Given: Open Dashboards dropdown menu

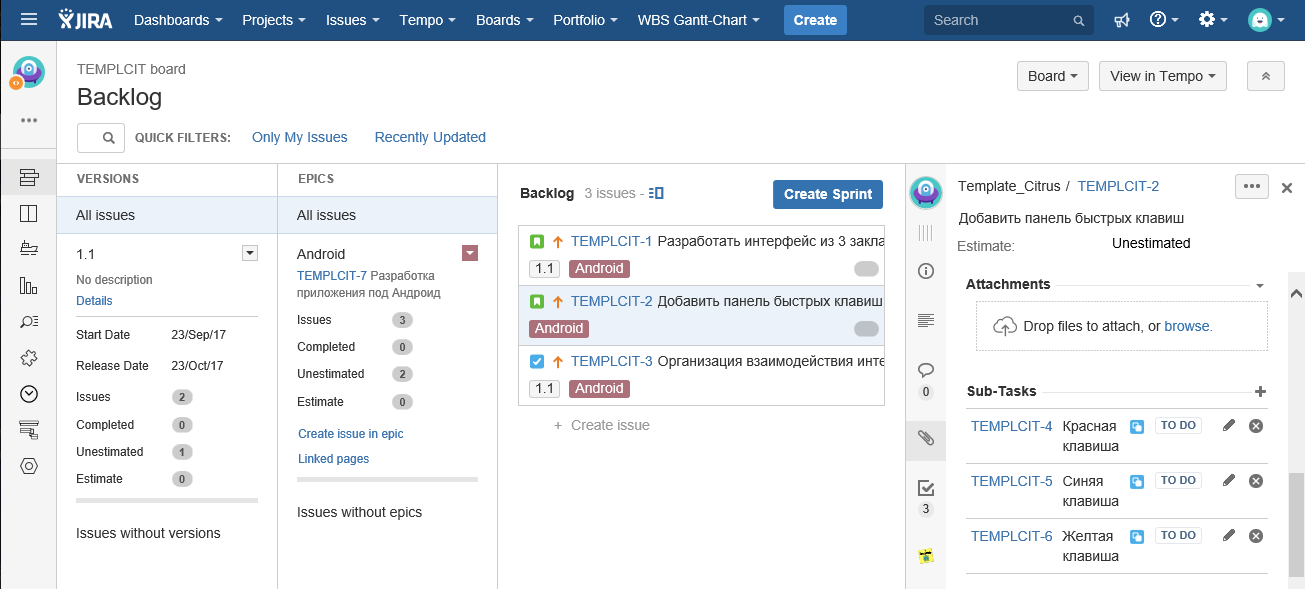Looking at the screenshot, I should (x=178, y=20).
